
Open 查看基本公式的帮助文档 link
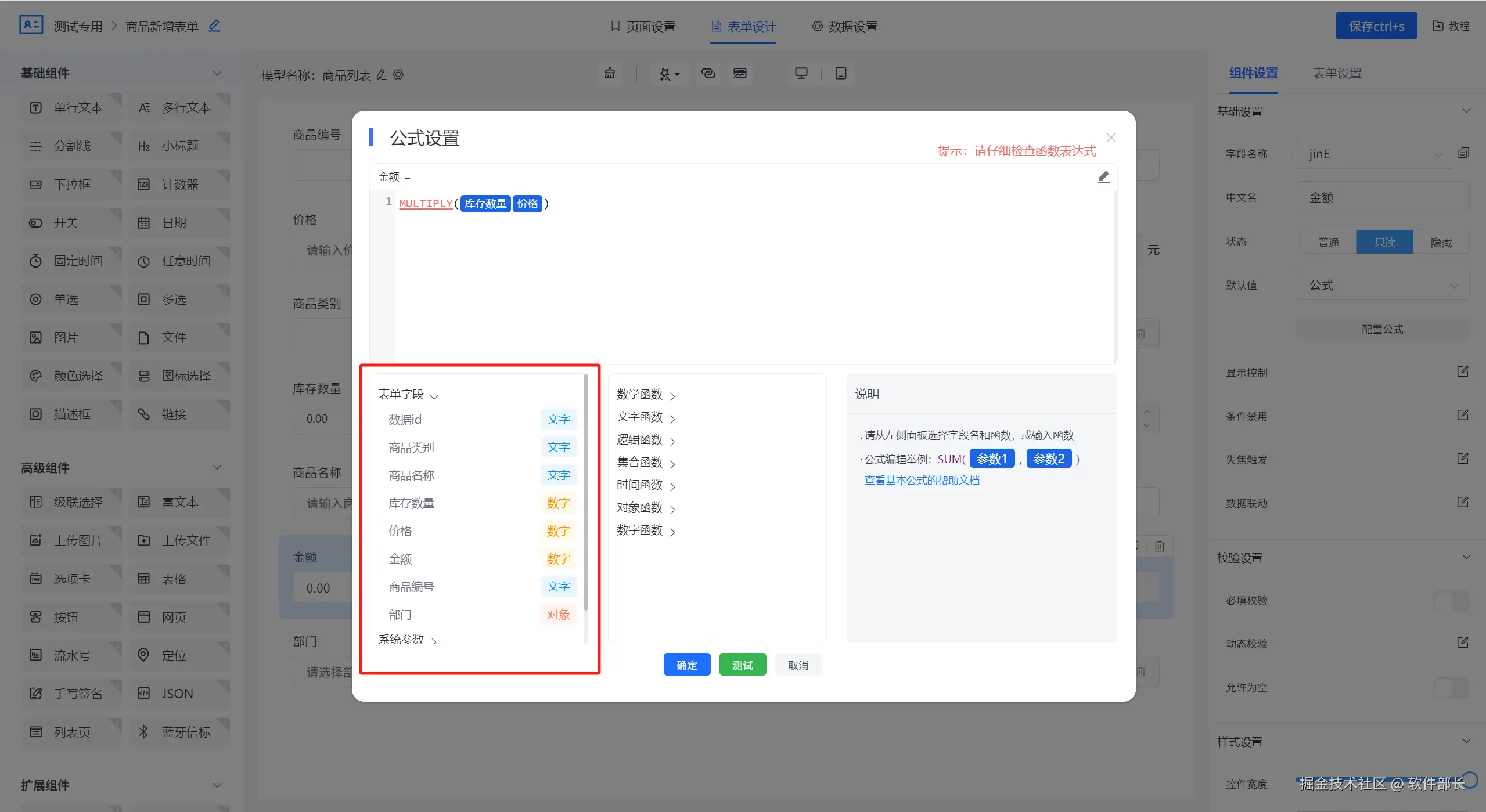(922, 480)
